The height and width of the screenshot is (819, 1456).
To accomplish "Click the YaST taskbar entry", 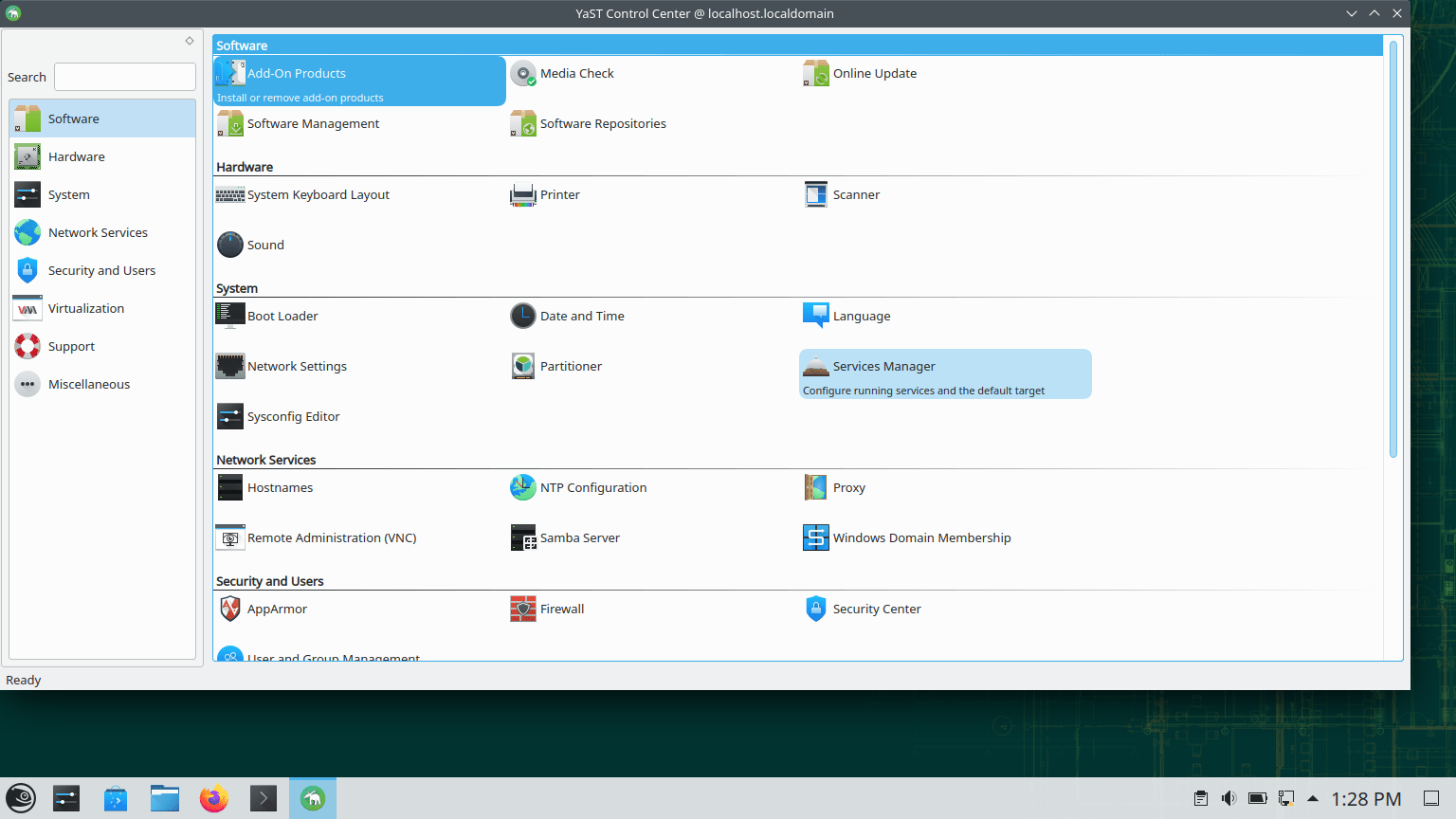I will click(x=313, y=798).
